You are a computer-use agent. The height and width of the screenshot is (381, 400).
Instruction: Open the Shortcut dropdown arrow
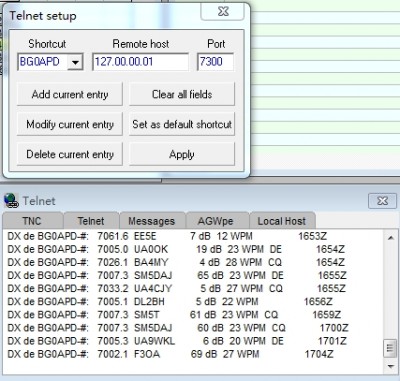click(x=75, y=62)
